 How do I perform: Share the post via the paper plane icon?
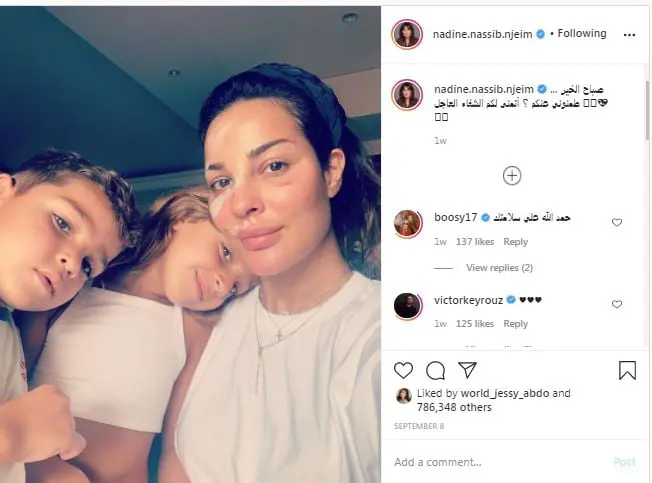click(x=467, y=370)
